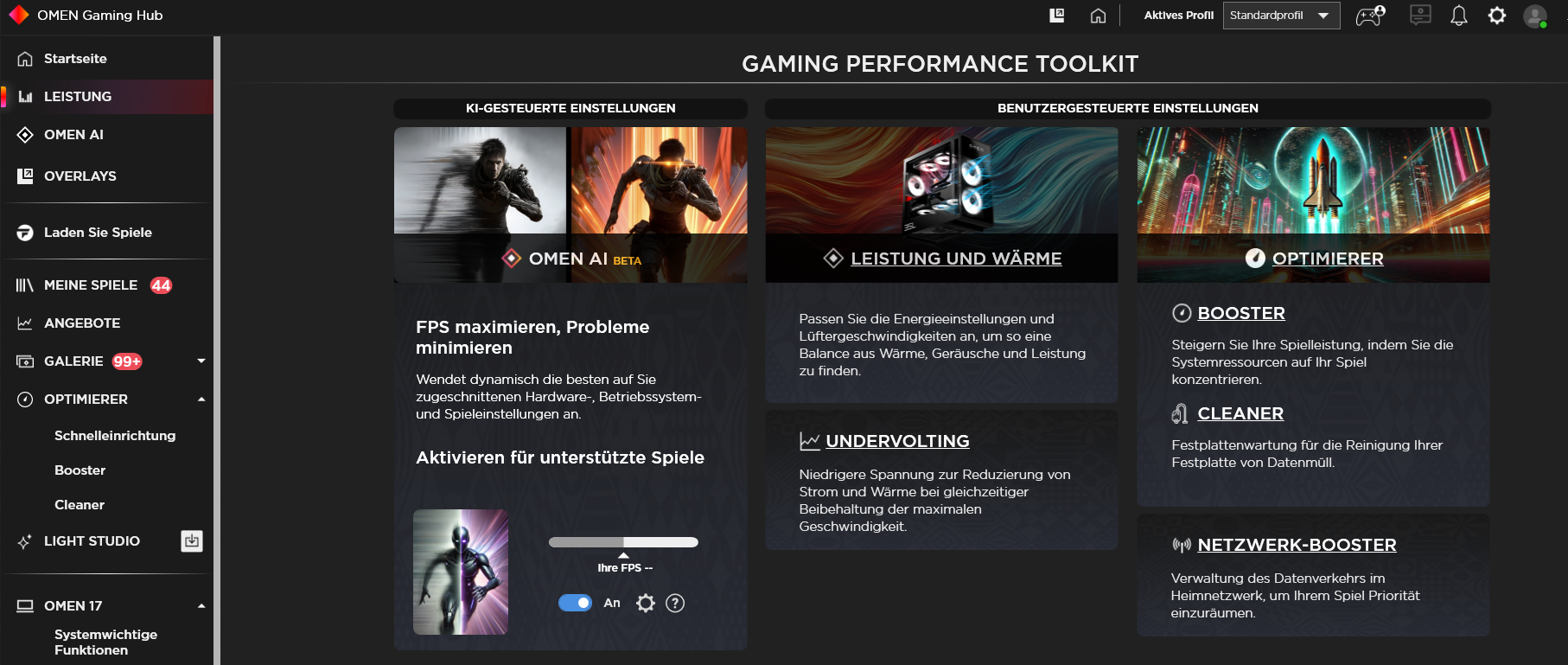Open Schnelleinrichtung sub-item
This screenshot has width=1568, height=665.
pos(115,436)
